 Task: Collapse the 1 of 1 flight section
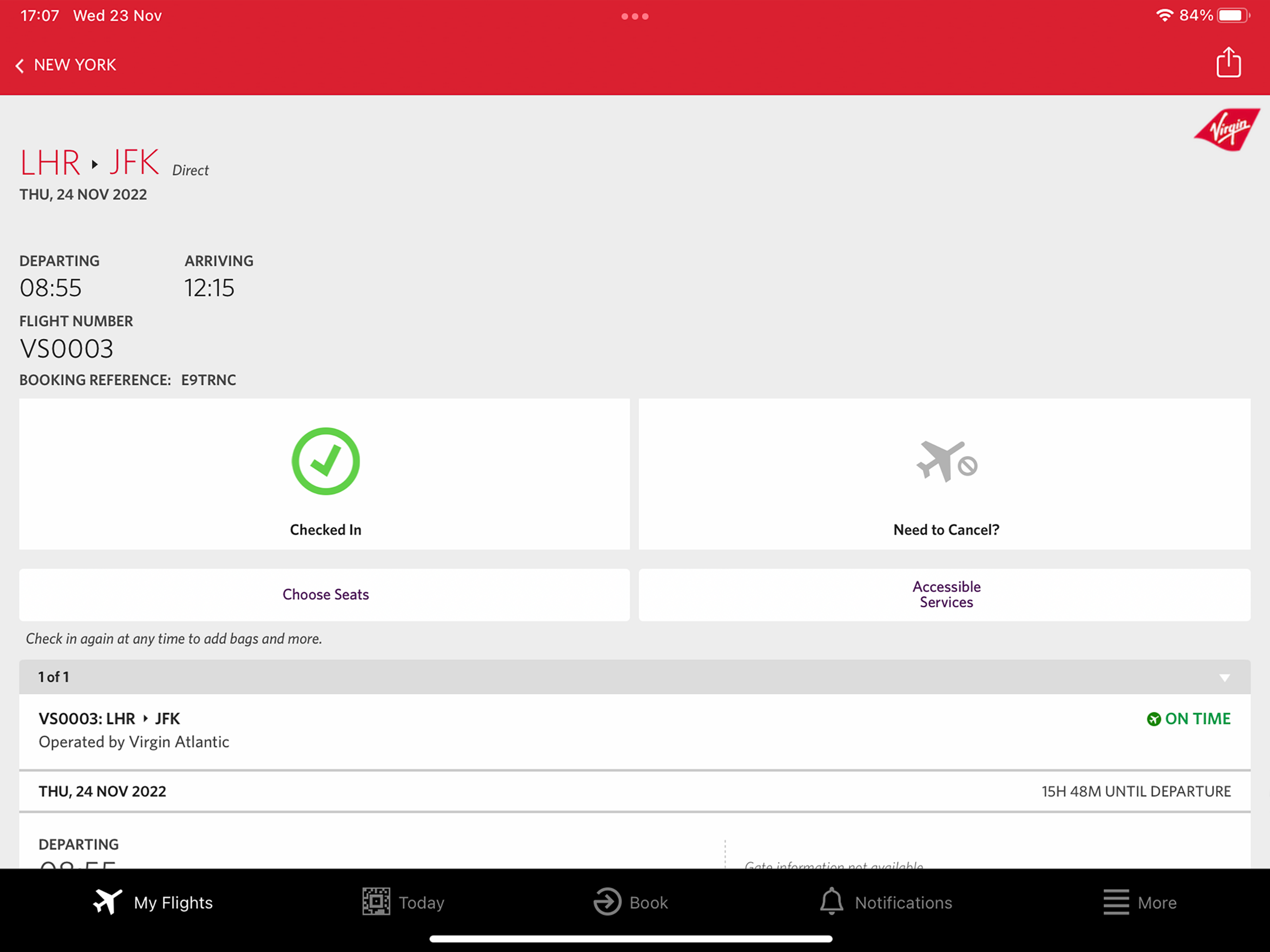635,677
